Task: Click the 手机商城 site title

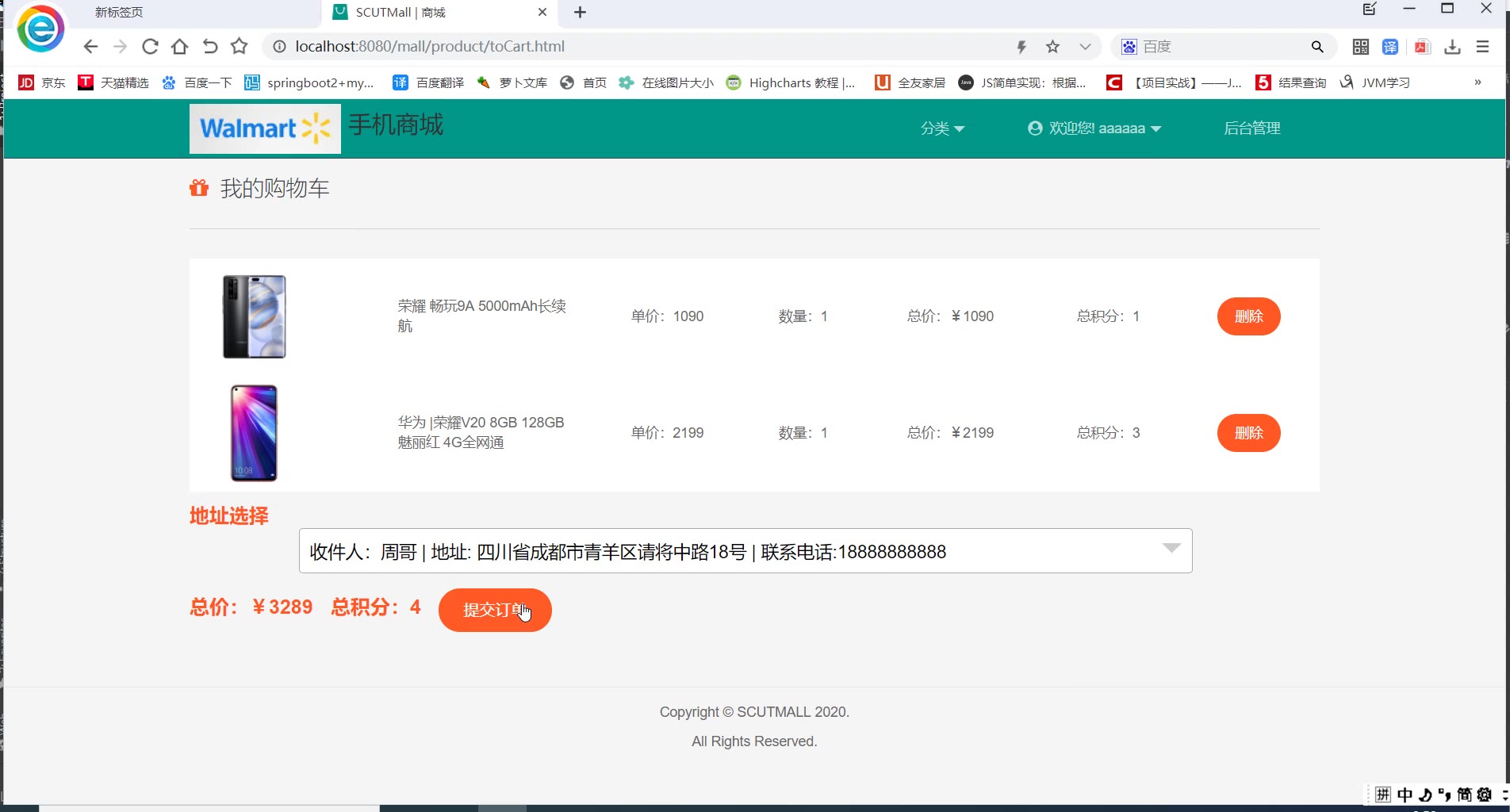Action: [396, 124]
